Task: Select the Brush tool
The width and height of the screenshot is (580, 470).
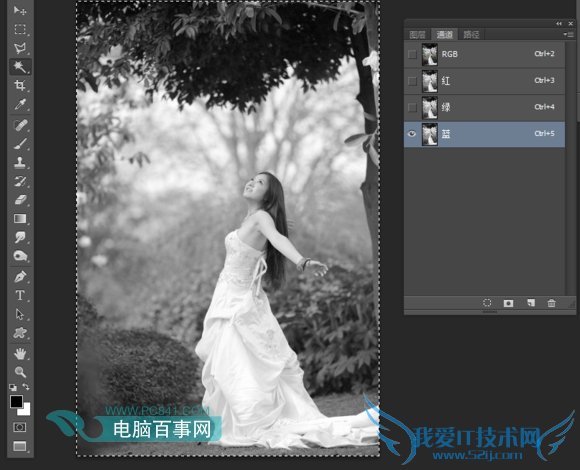Action: tap(20, 144)
